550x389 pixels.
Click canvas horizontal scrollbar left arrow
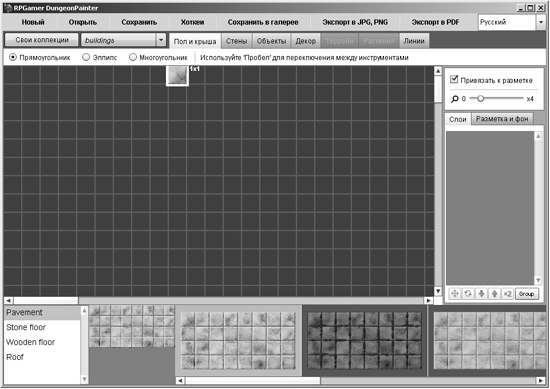[8, 301]
